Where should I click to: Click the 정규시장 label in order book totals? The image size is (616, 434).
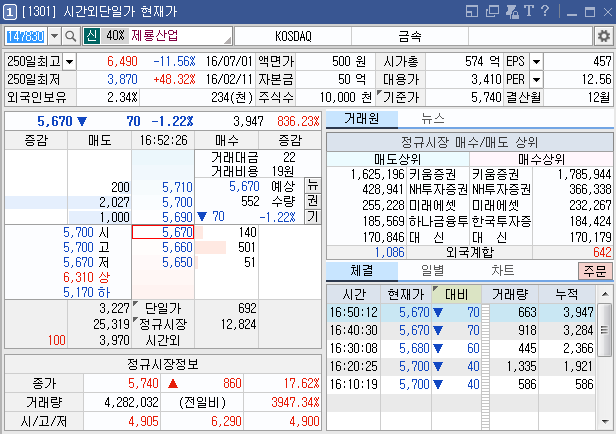pyautogui.click(x=163, y=324)
